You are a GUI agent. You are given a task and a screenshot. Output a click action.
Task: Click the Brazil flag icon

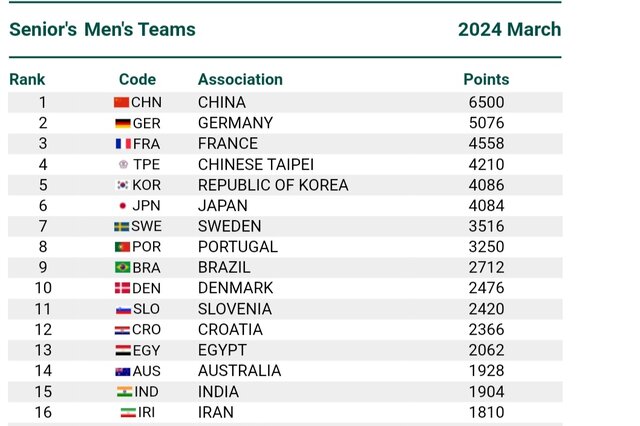122,268
